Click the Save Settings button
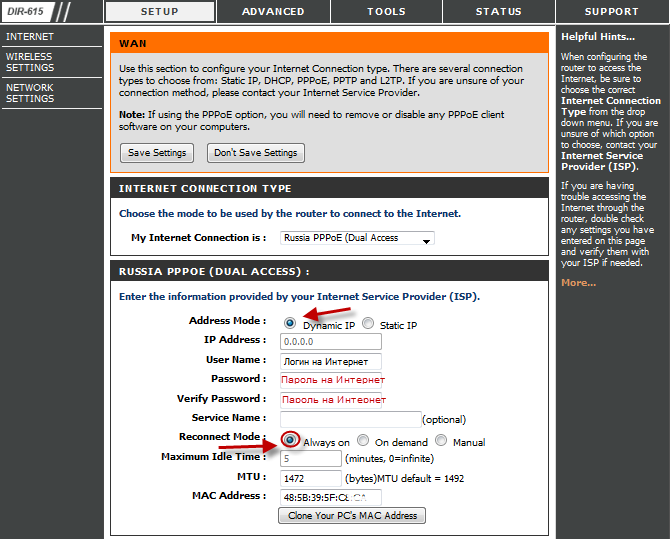 pyautogui.click(x=156, y=153)
